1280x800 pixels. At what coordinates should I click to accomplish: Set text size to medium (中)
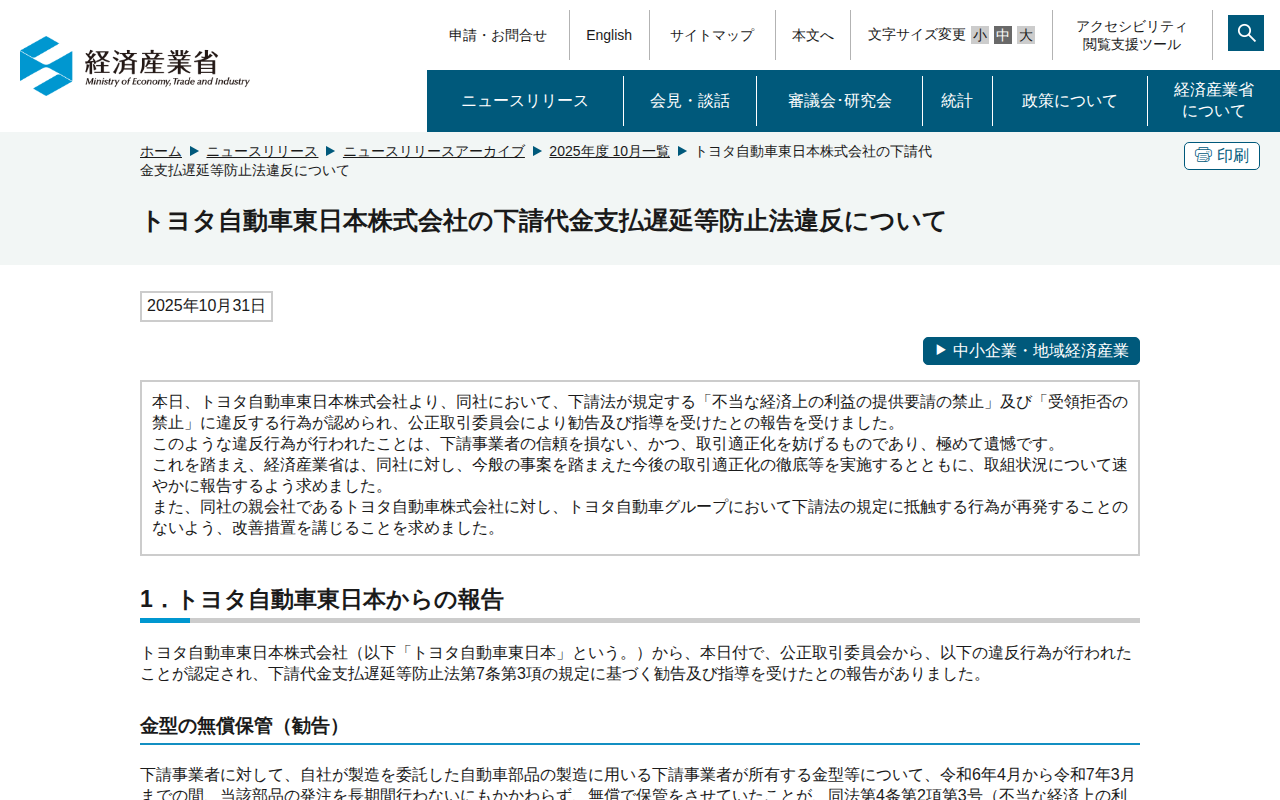[1003, 35]
